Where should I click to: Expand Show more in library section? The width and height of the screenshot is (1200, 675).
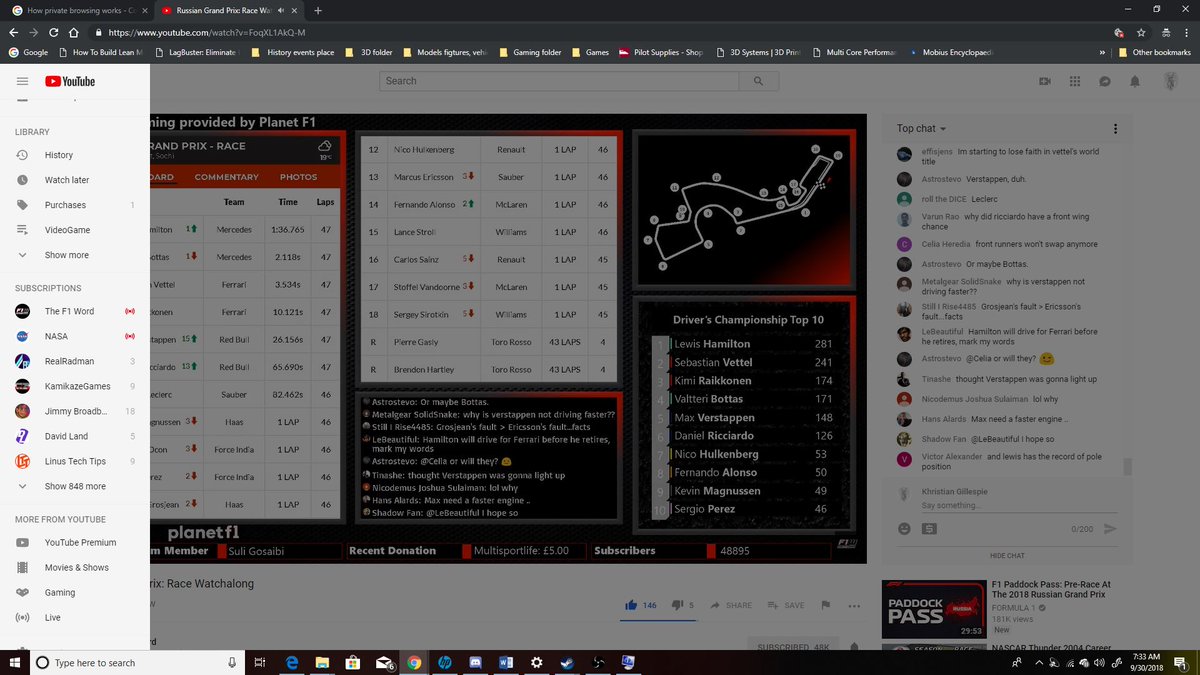[x=75, y=255]
